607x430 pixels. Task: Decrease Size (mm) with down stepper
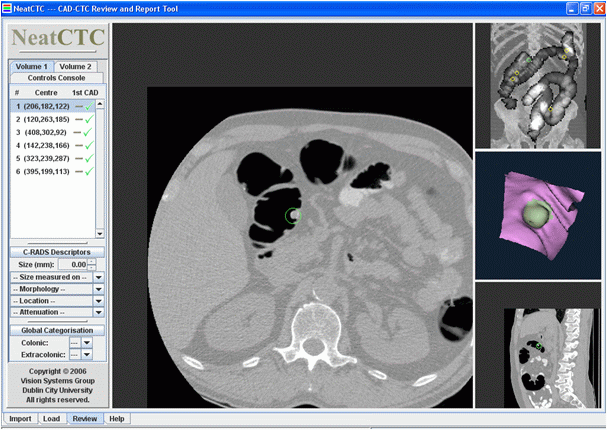coord(92,267)
